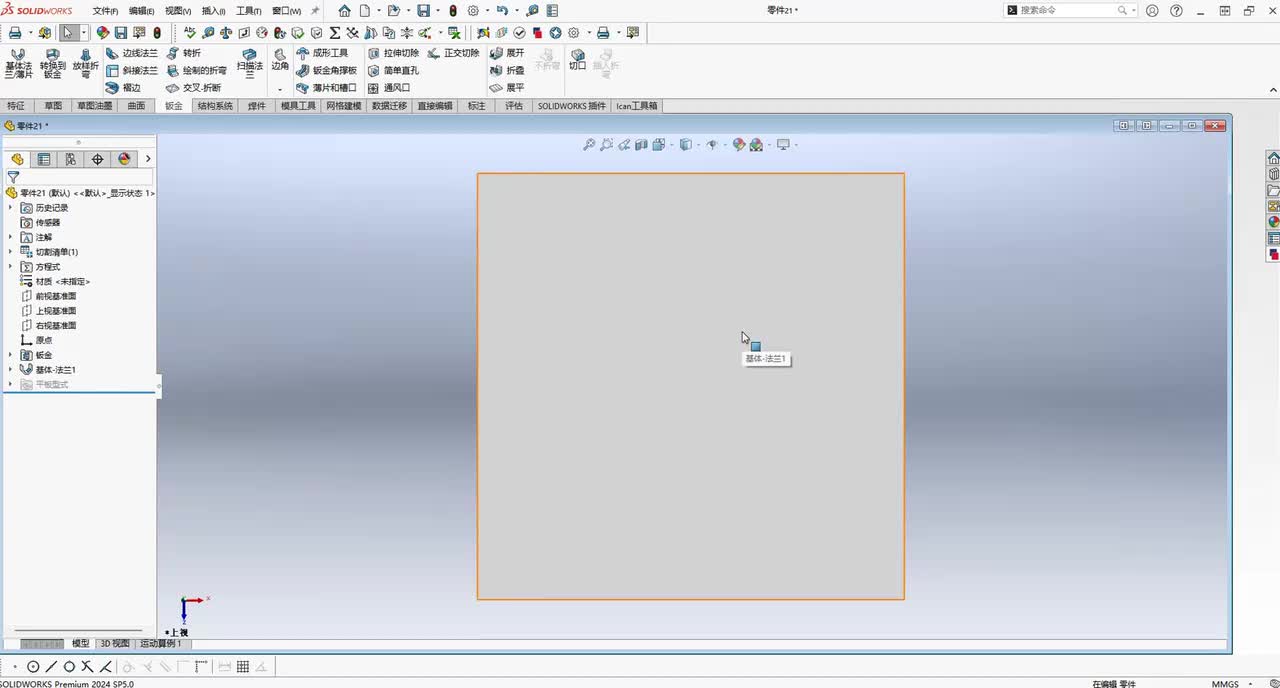Click the 钣金角撑板 sheet metal gusset tool
Image resolution: width=1280 pixels, height=688 pixels.
(326, 71)
